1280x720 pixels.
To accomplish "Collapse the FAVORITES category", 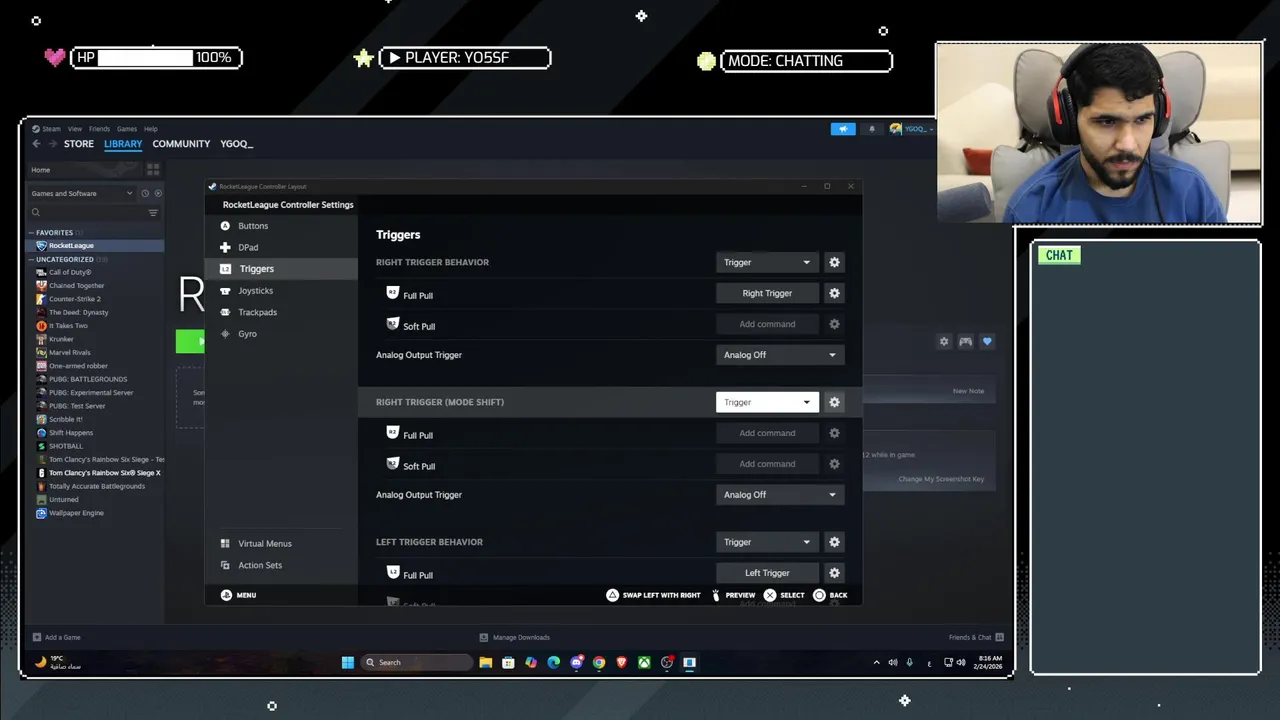I will pyautogui.click(x=54, y=232).
